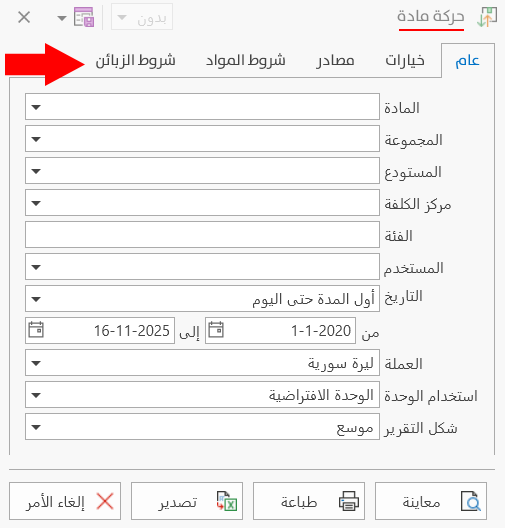Screen dimensions: 505x528
Task: Click the معاينة preview button
Action: (431, 501)
